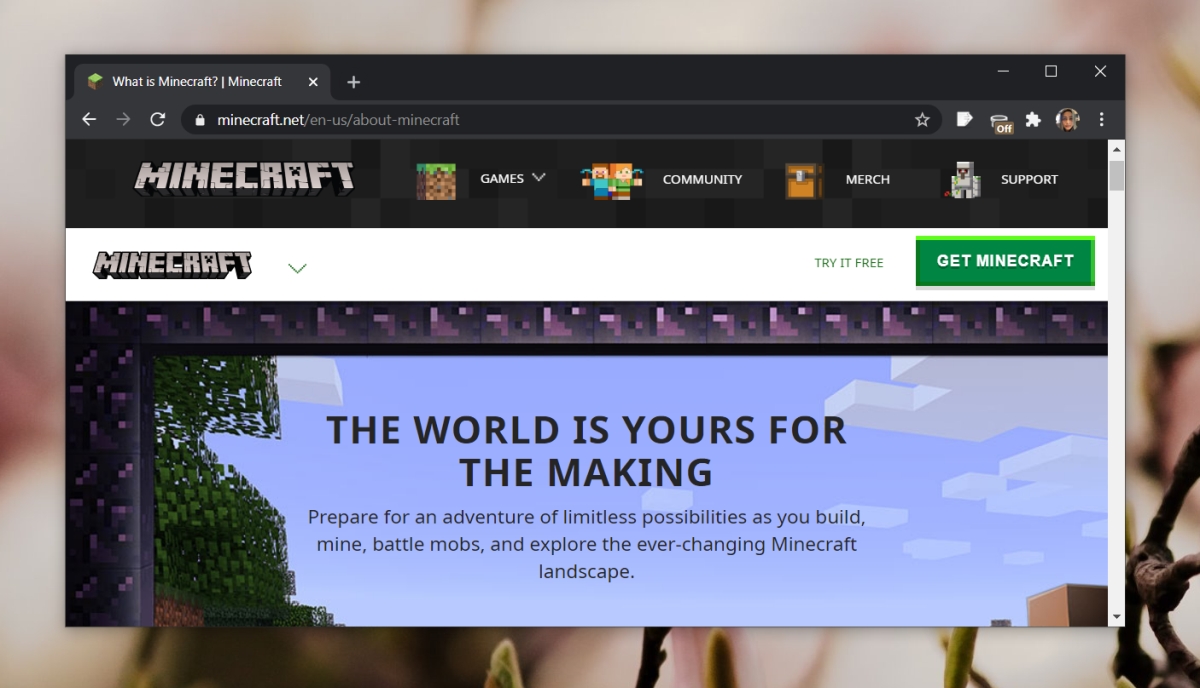Click the heading The World Is Yours For The Making

click(x=586, y=450)
